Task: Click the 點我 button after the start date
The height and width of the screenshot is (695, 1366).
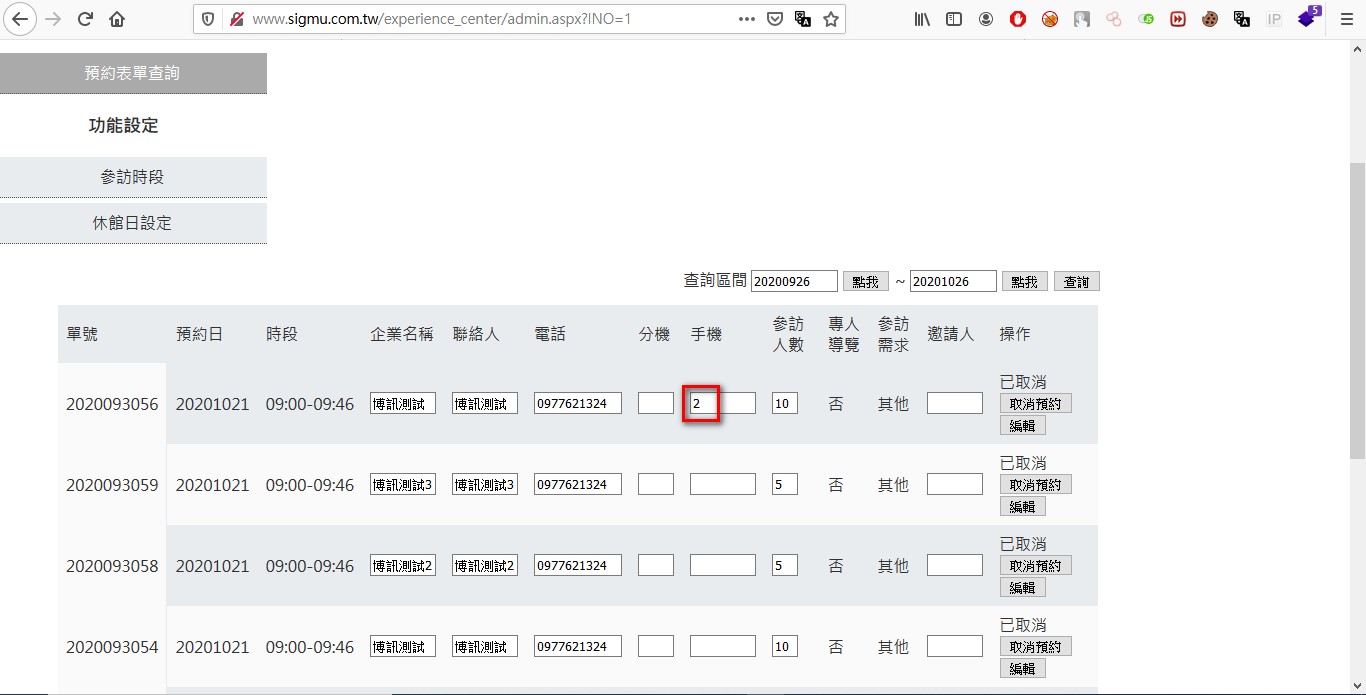Action: click(866, 282)
